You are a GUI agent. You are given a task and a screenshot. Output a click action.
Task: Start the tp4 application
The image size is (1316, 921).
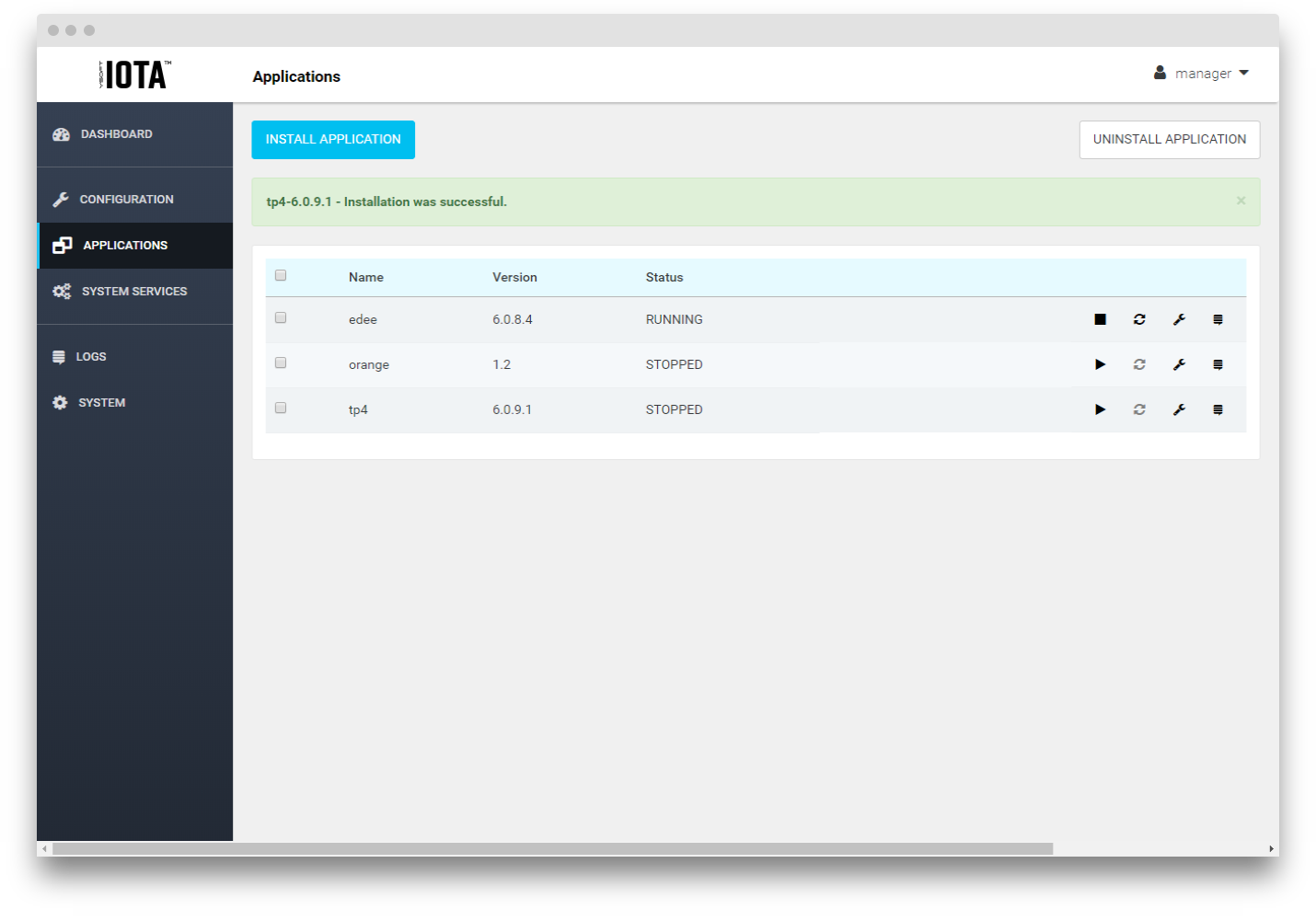[x=1100, y=409]
